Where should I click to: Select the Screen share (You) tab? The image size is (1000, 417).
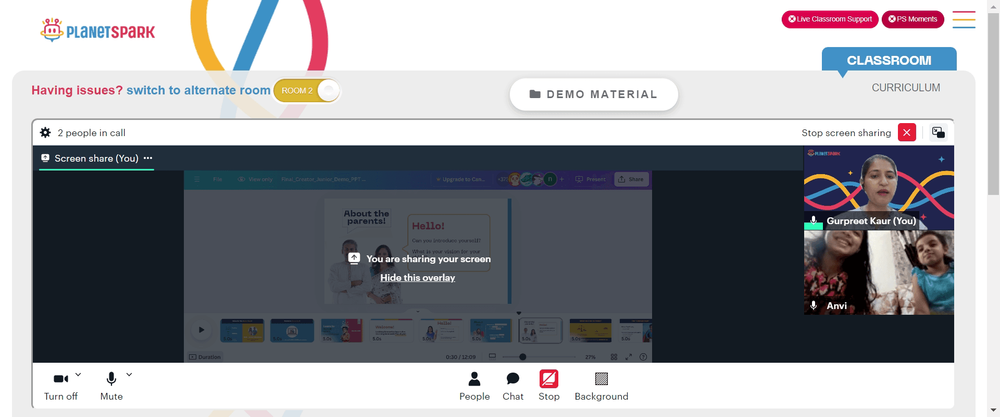coord(96,158)
